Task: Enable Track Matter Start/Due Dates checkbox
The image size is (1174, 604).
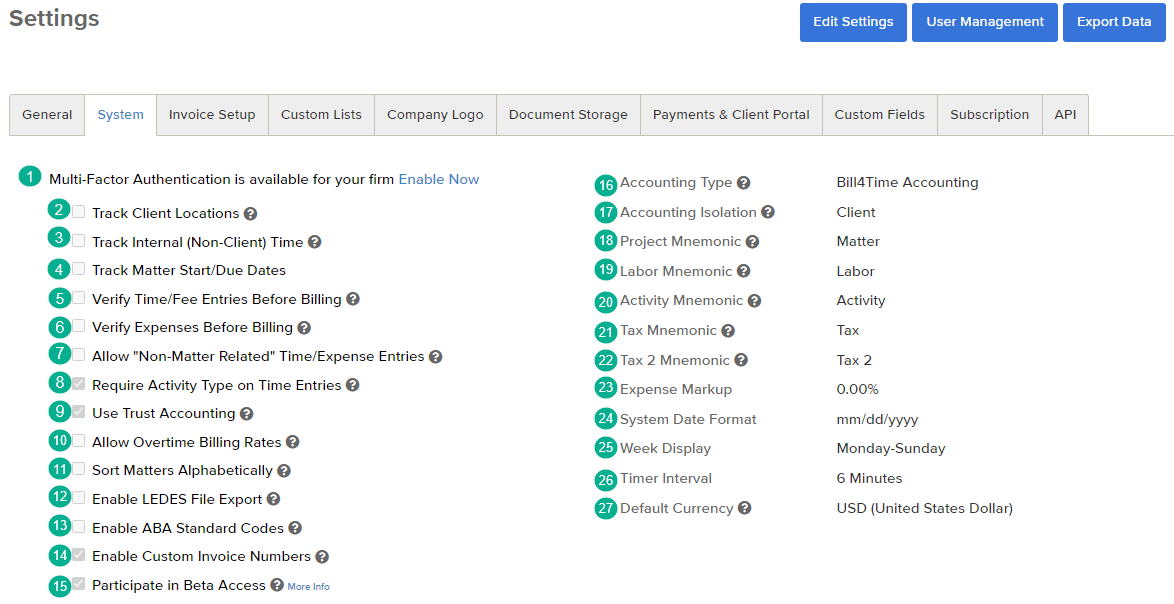Action: (x=79, y=269)
